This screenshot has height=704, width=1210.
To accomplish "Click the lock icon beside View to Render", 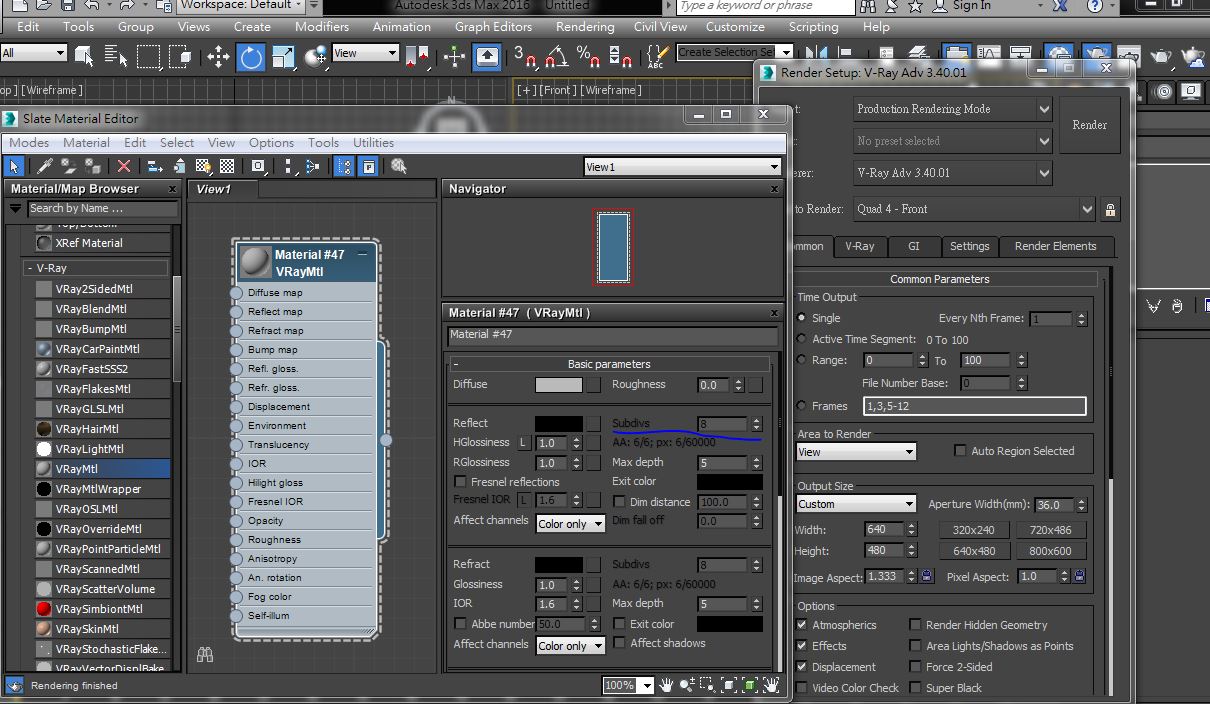I will coord(1110,209).
